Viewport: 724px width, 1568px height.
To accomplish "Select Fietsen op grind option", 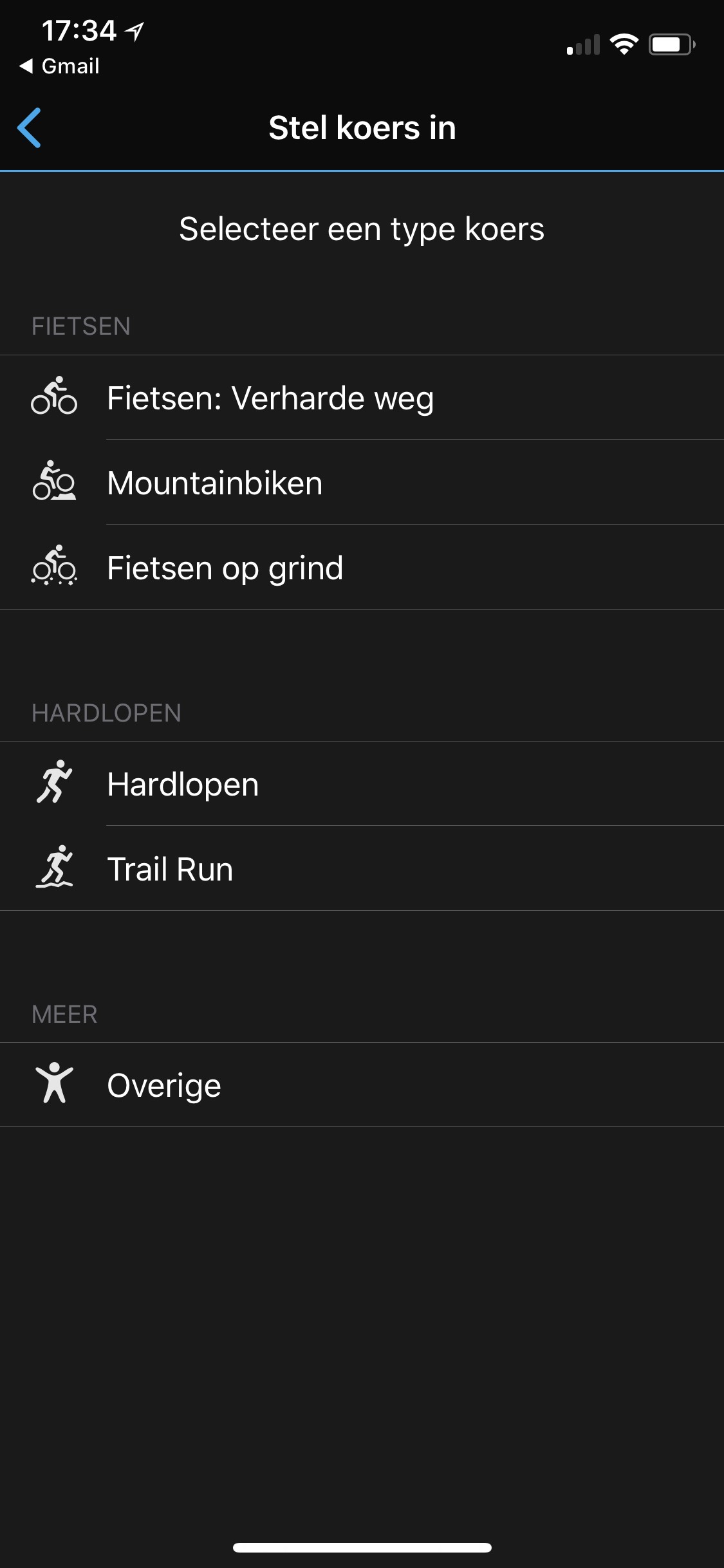I will click(362, 567).
